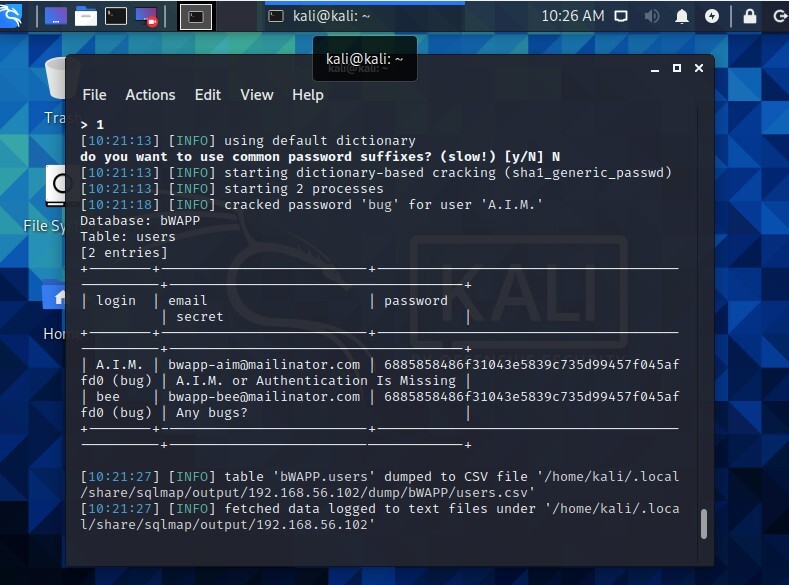Open the terminal Help menu
The height and width of the screenshot is (585, 789).
308,95
